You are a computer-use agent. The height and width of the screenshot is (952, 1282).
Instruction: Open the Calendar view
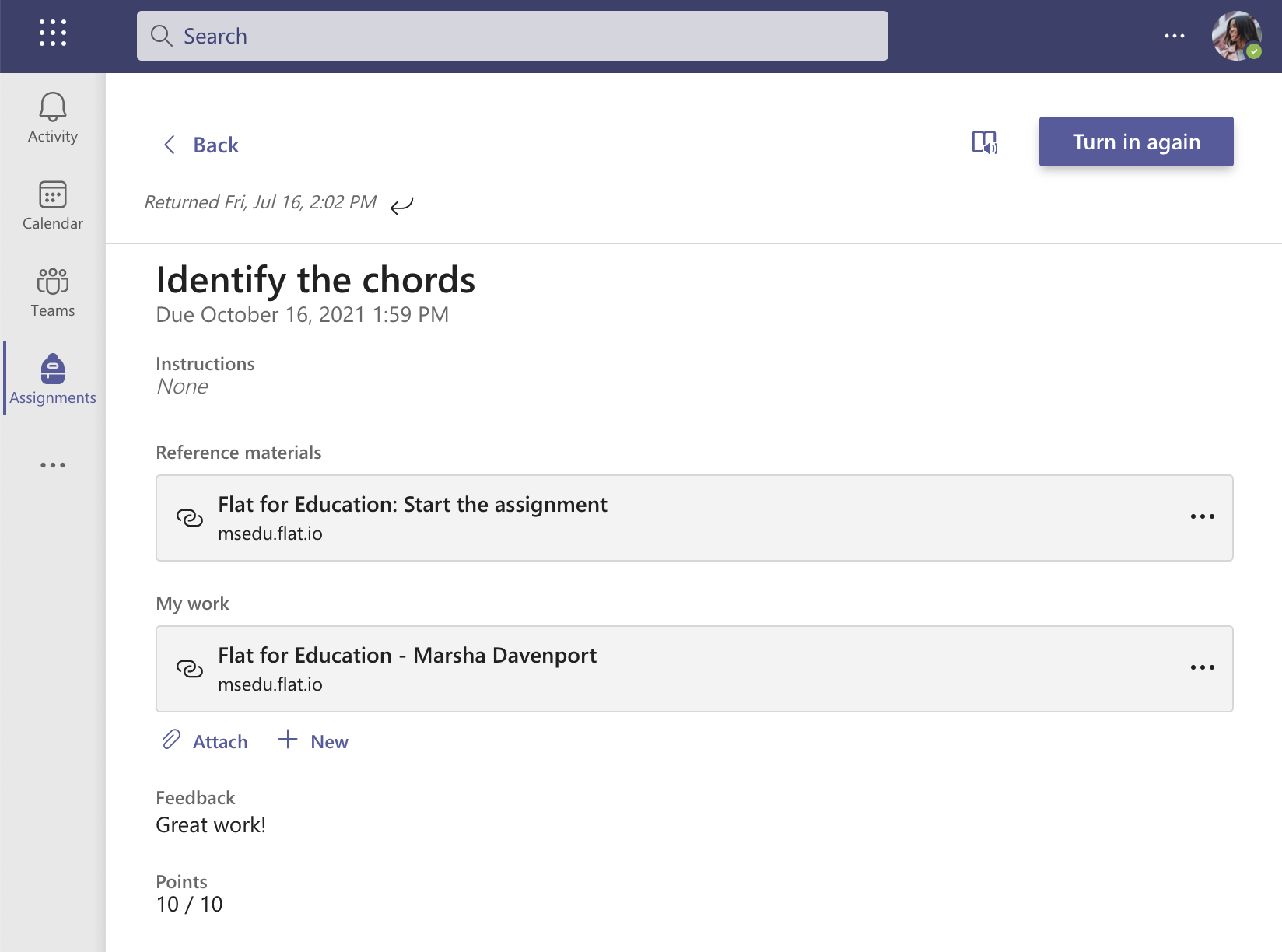pos(51,205)
